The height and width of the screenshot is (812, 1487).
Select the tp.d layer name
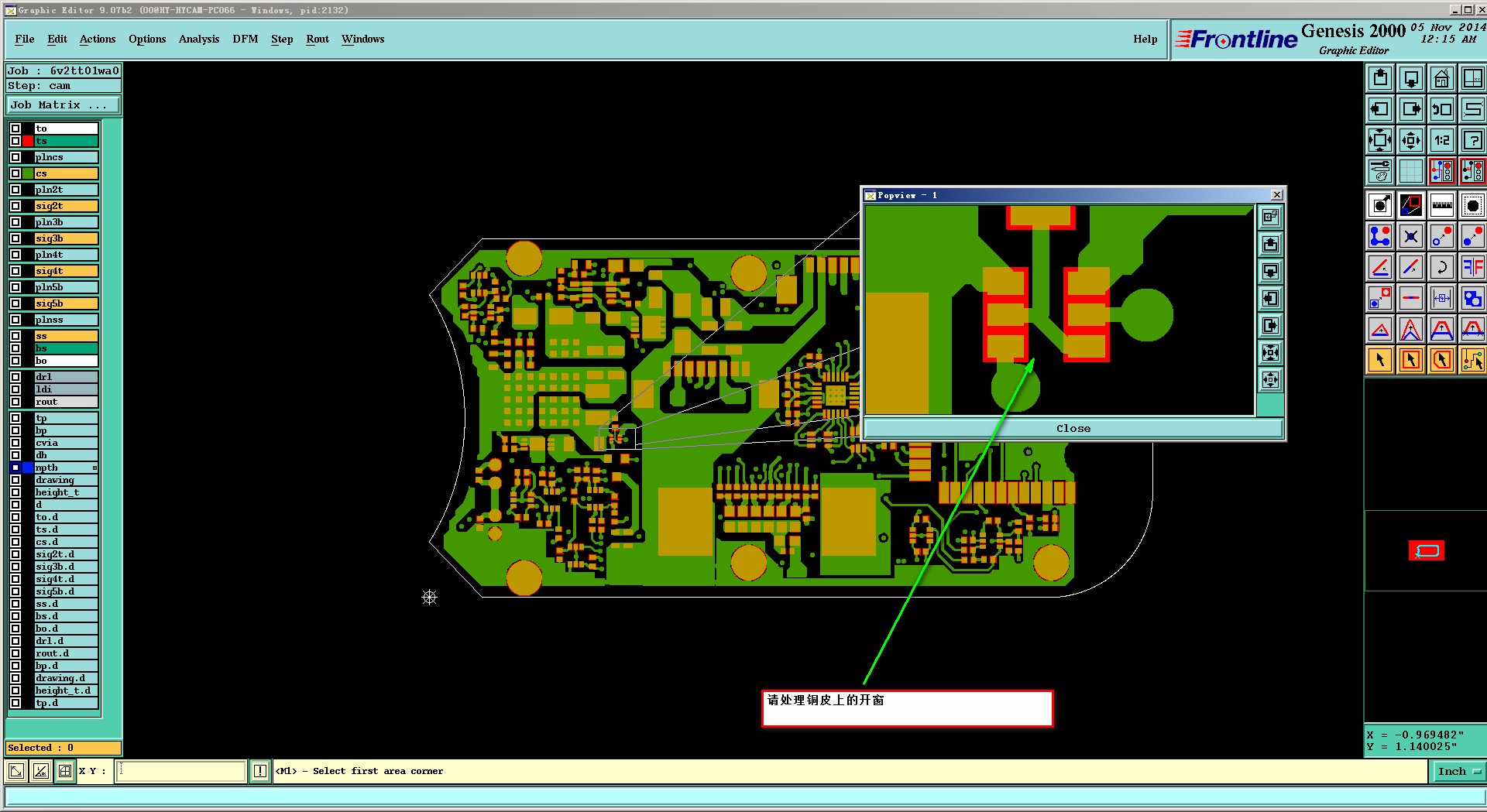tap(67, 703)
